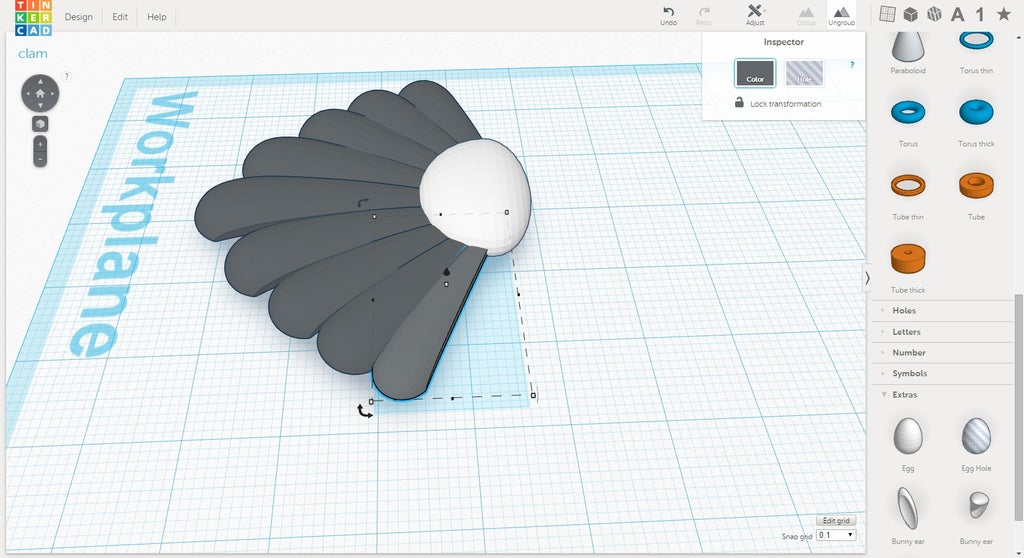Image resolution: width=1024 pixels, height=558 pixels.
Task: Open the Edit menu
Action: (120, 17)
